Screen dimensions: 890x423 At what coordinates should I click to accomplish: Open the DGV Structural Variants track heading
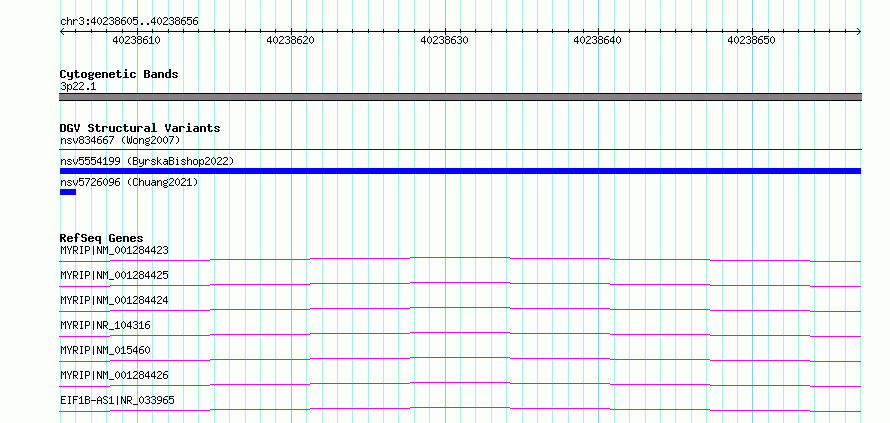(x=140, y=128)
